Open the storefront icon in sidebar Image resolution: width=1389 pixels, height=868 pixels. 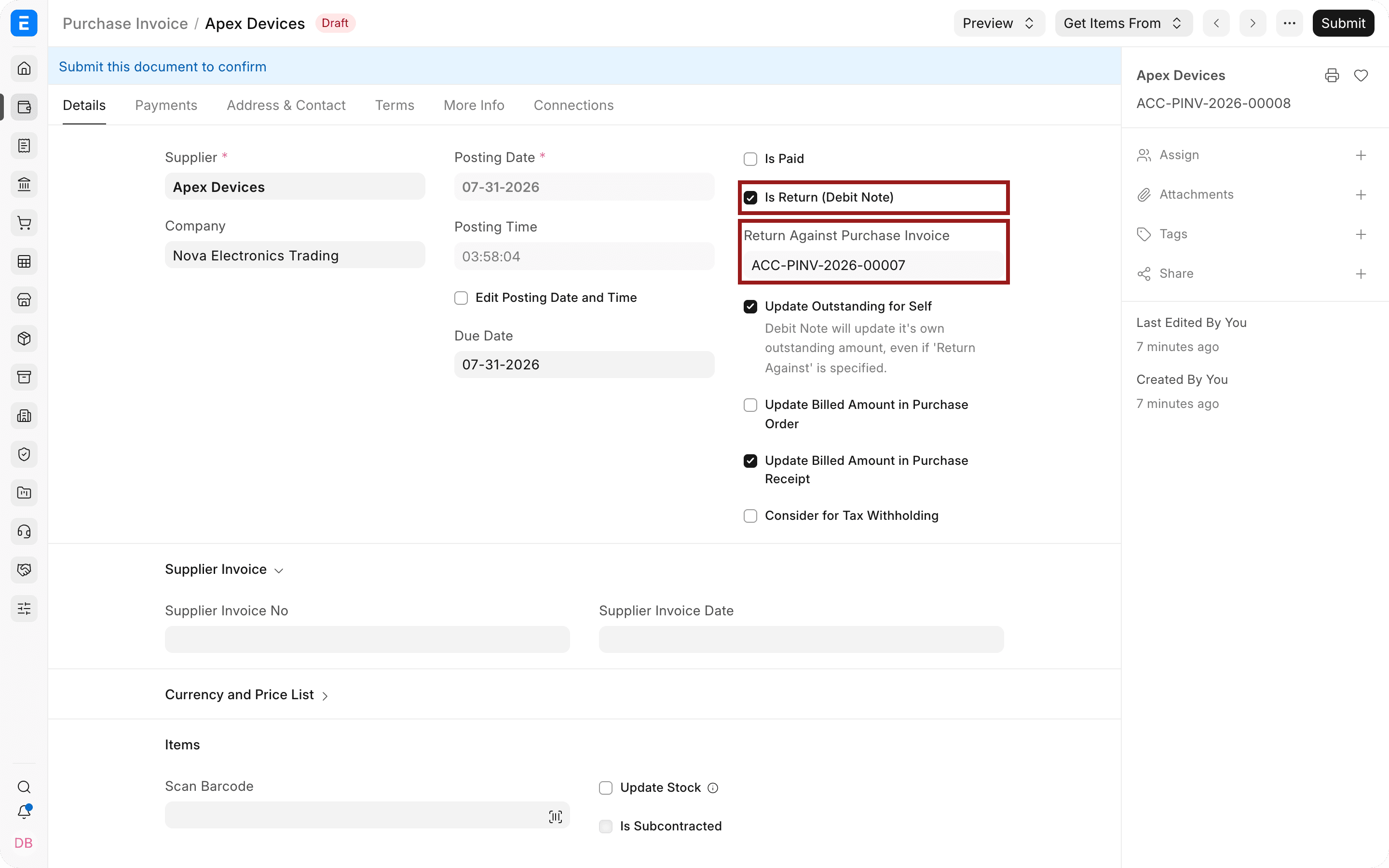tap(24, 299)
